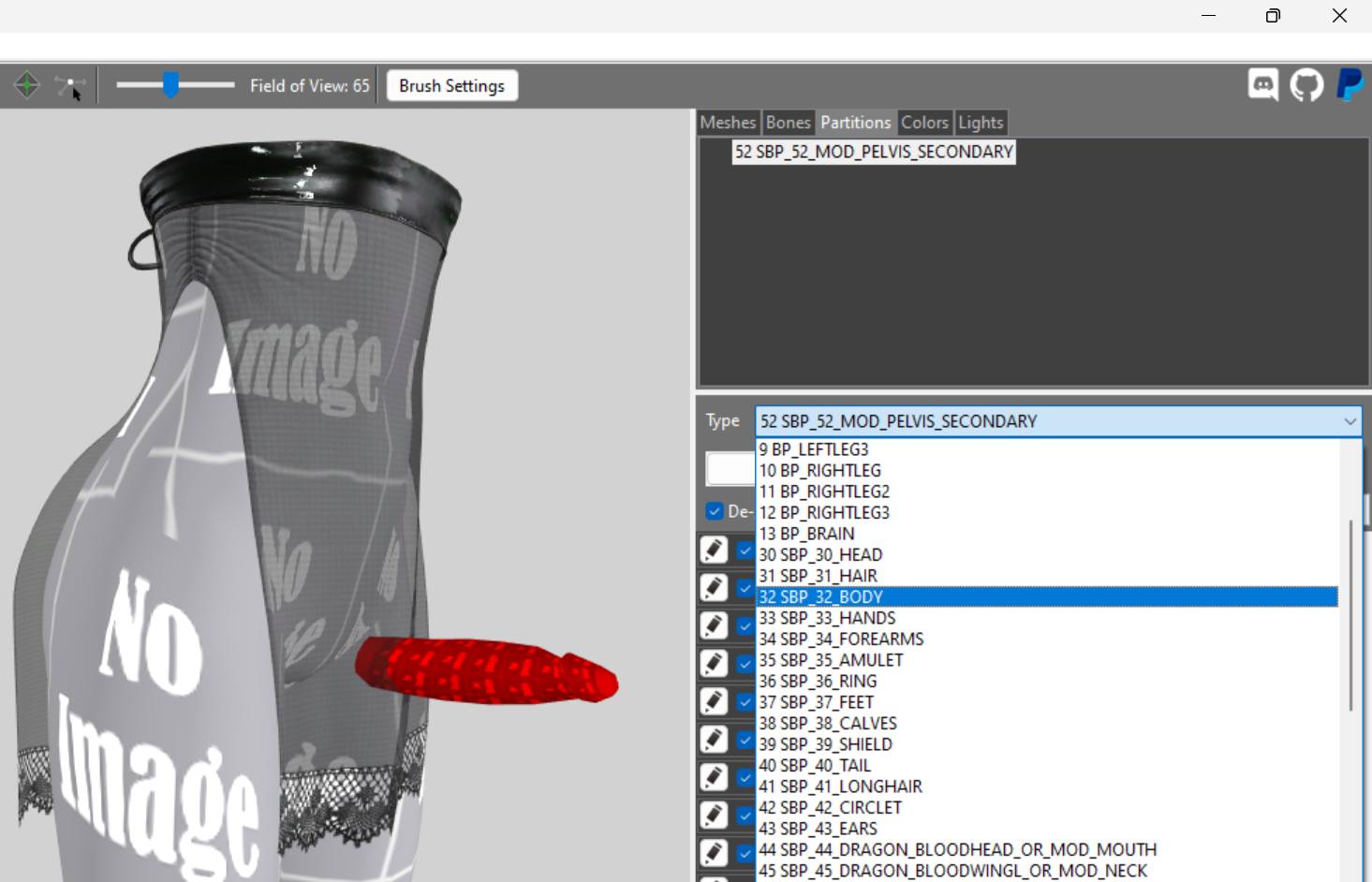Go to the Lights tab
1372x882 pixels.
coord(981,123)
